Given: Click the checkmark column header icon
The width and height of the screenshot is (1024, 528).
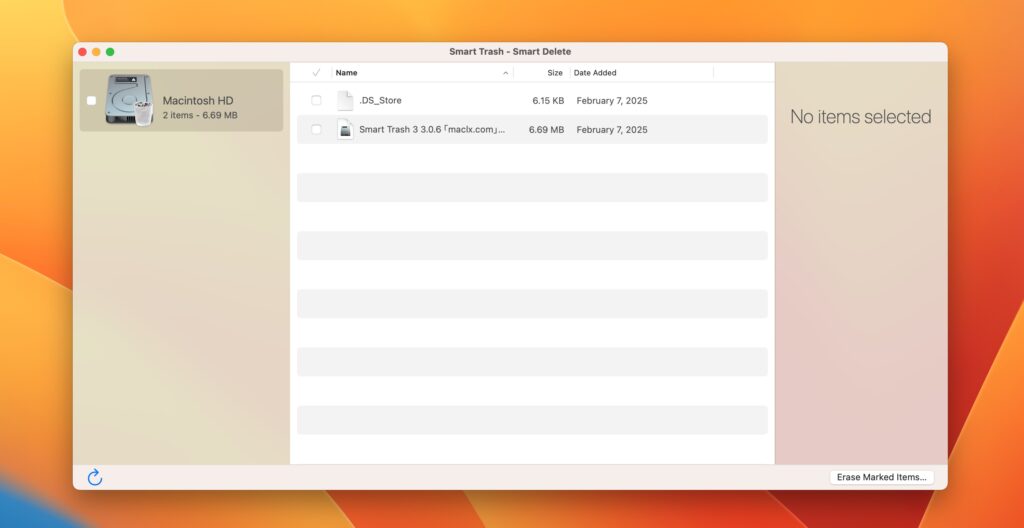Looking at the screenshot, I should tap(316, 73).
